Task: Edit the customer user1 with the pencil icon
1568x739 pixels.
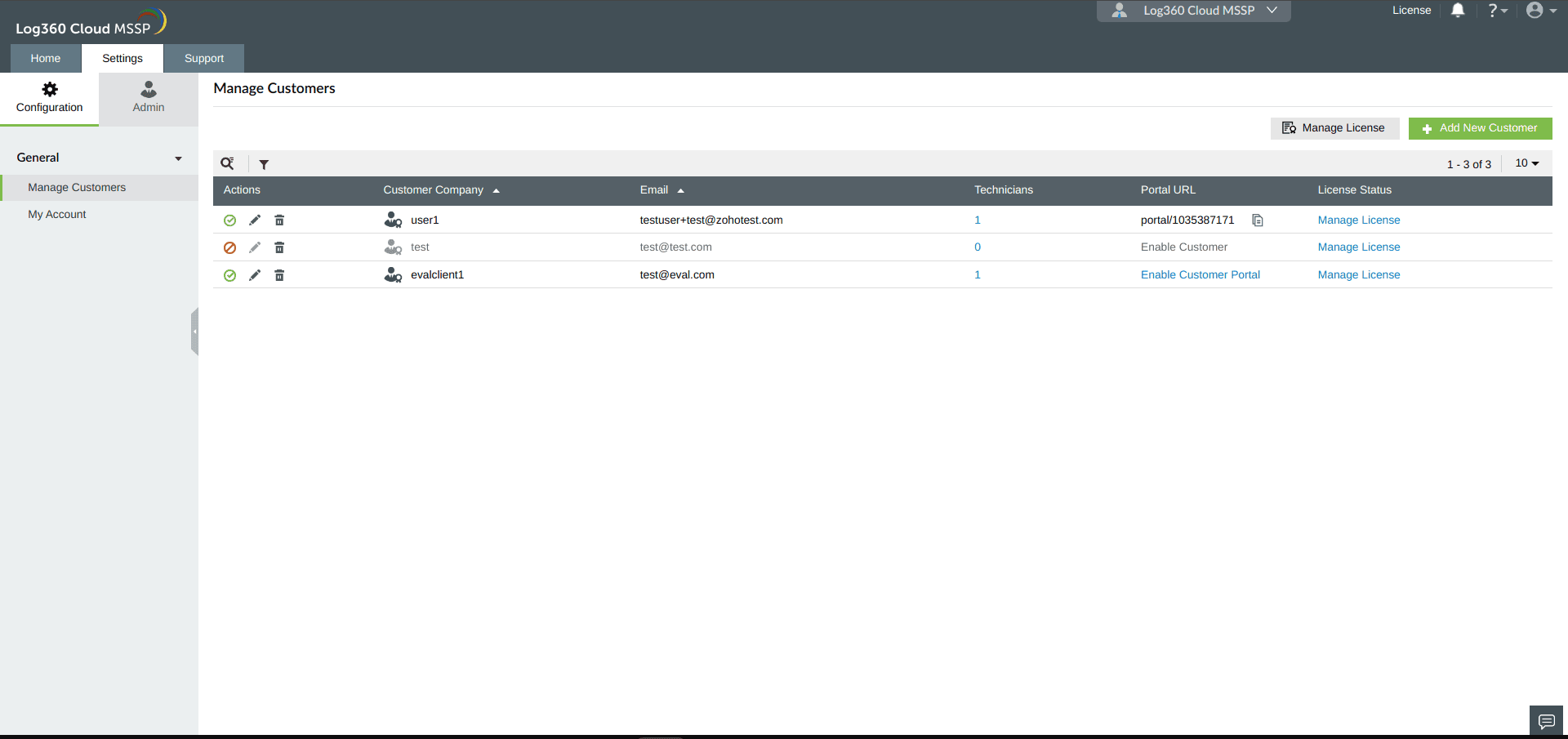Action: point(254,219)
